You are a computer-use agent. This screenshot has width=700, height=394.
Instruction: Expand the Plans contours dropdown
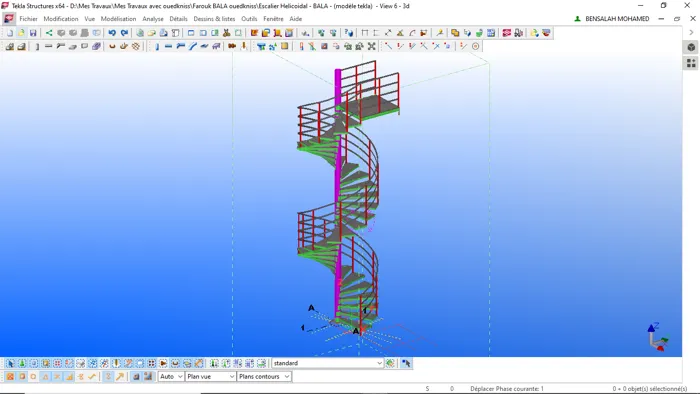pos(264,377)
